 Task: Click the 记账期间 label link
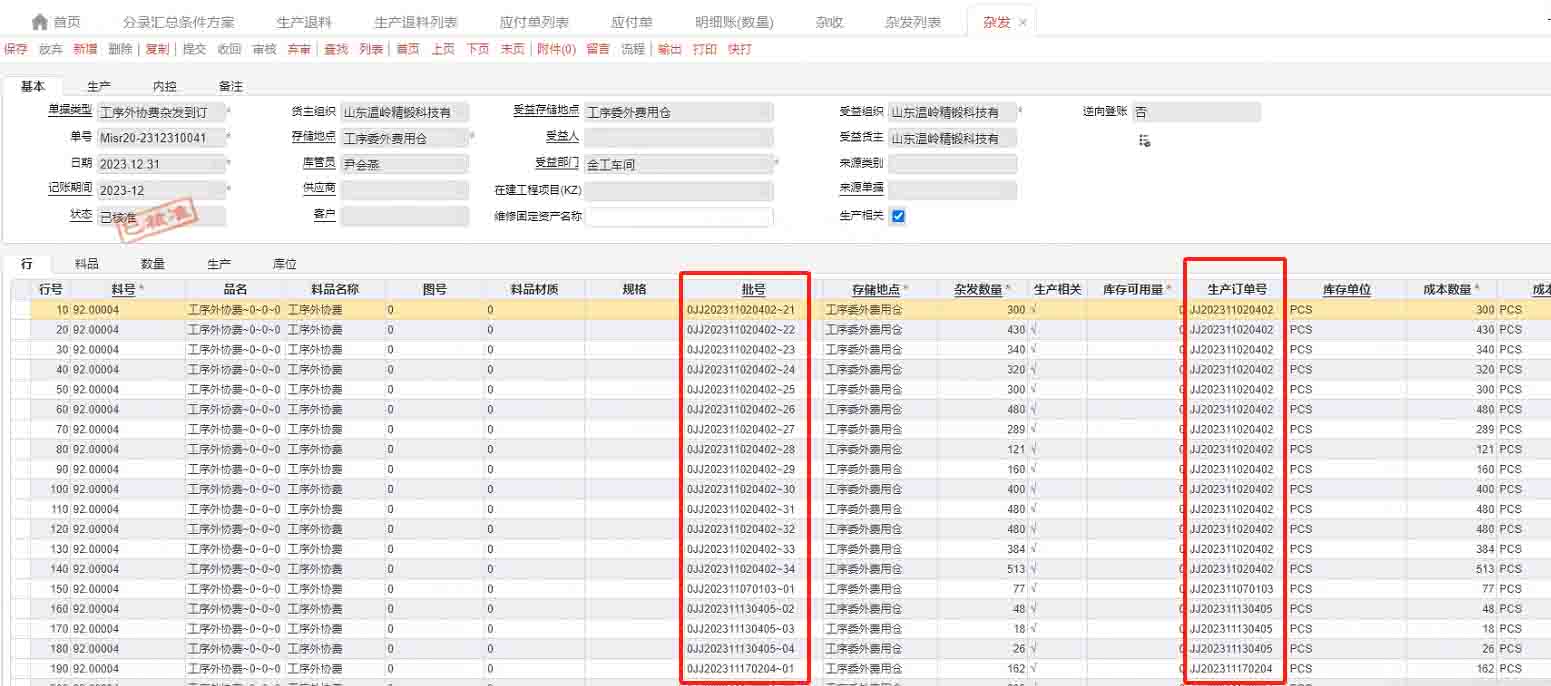70,188
